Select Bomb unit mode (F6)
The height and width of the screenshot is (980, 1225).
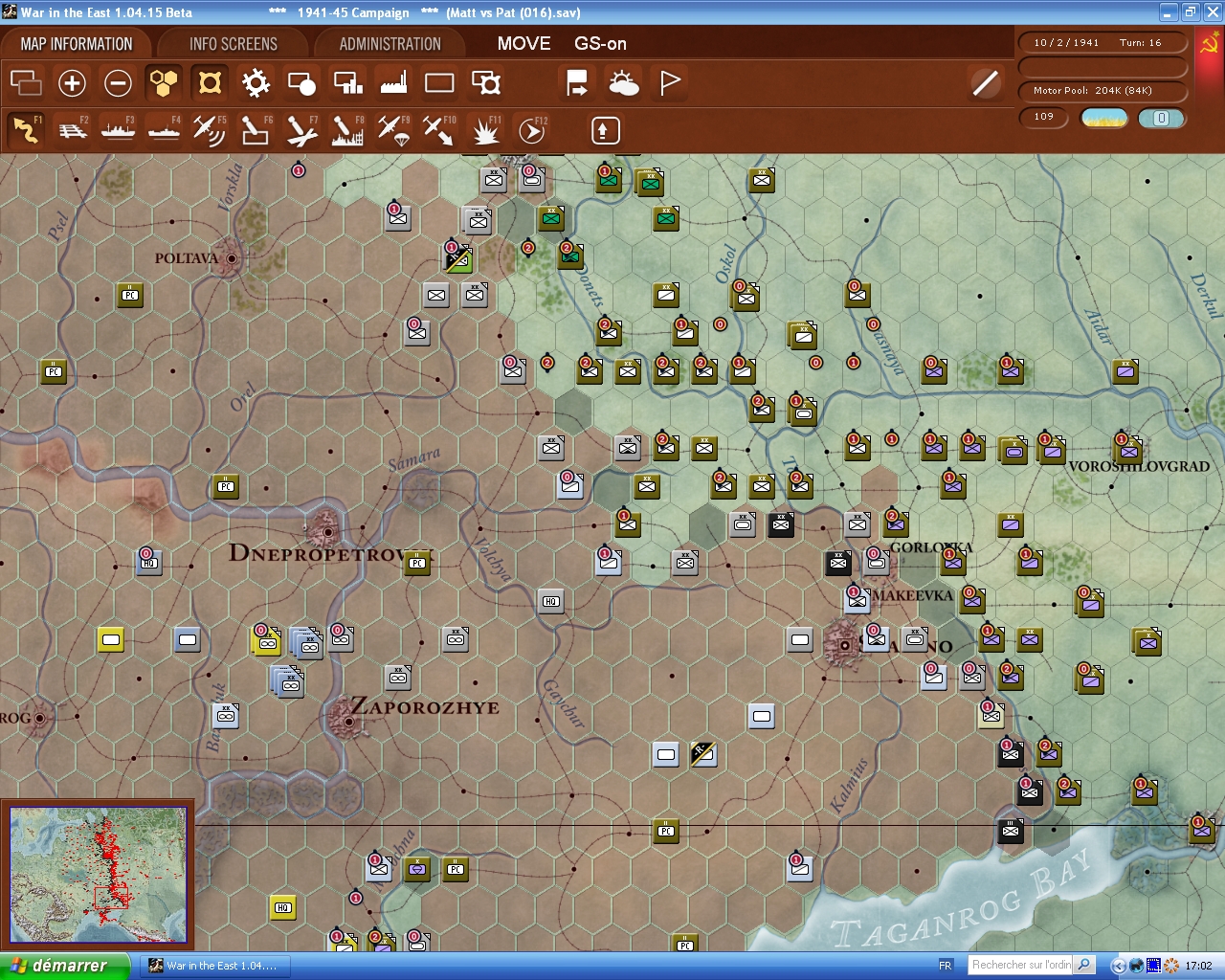(256, 130)
